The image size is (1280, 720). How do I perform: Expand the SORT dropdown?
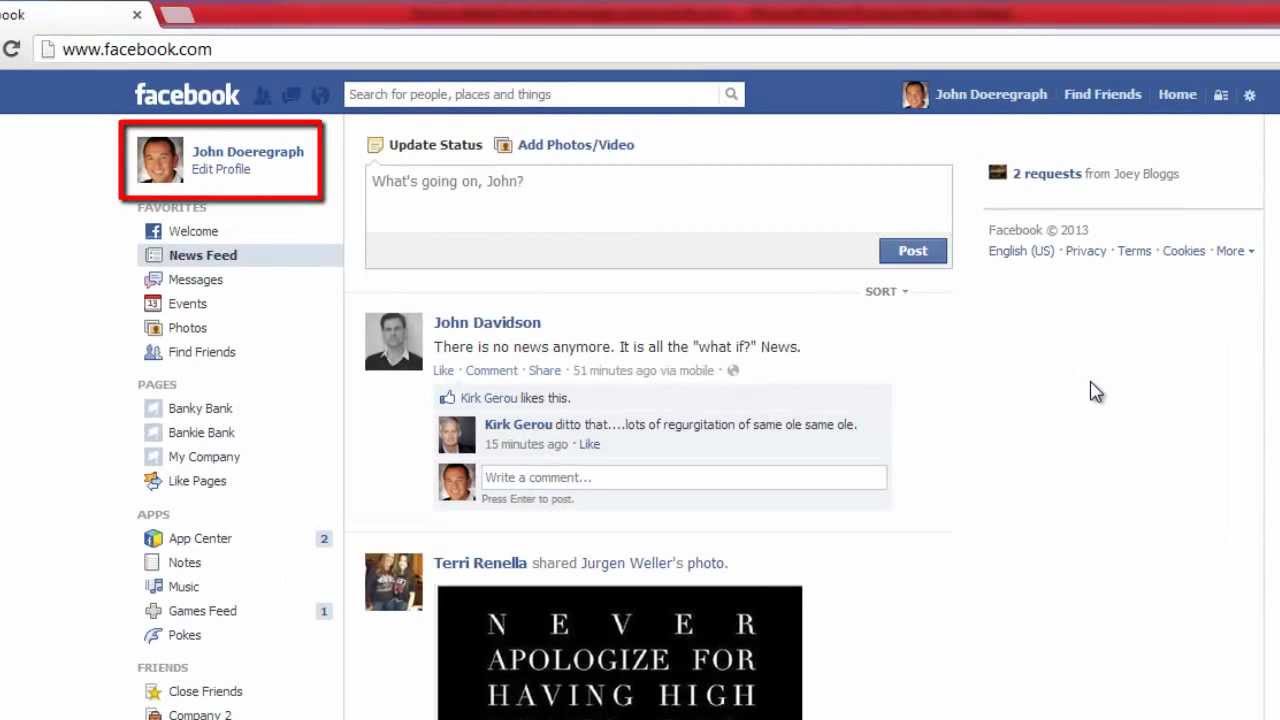886,291
